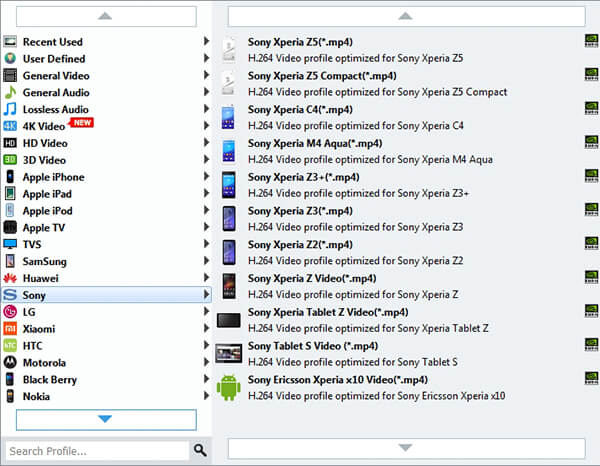Open the HD Video category
This screenshot has height=466, width=600.
point(45,143)
